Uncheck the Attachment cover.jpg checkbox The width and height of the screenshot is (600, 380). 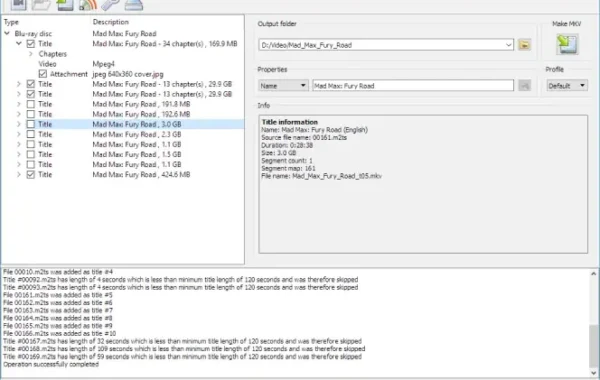(x=42, y=74)
